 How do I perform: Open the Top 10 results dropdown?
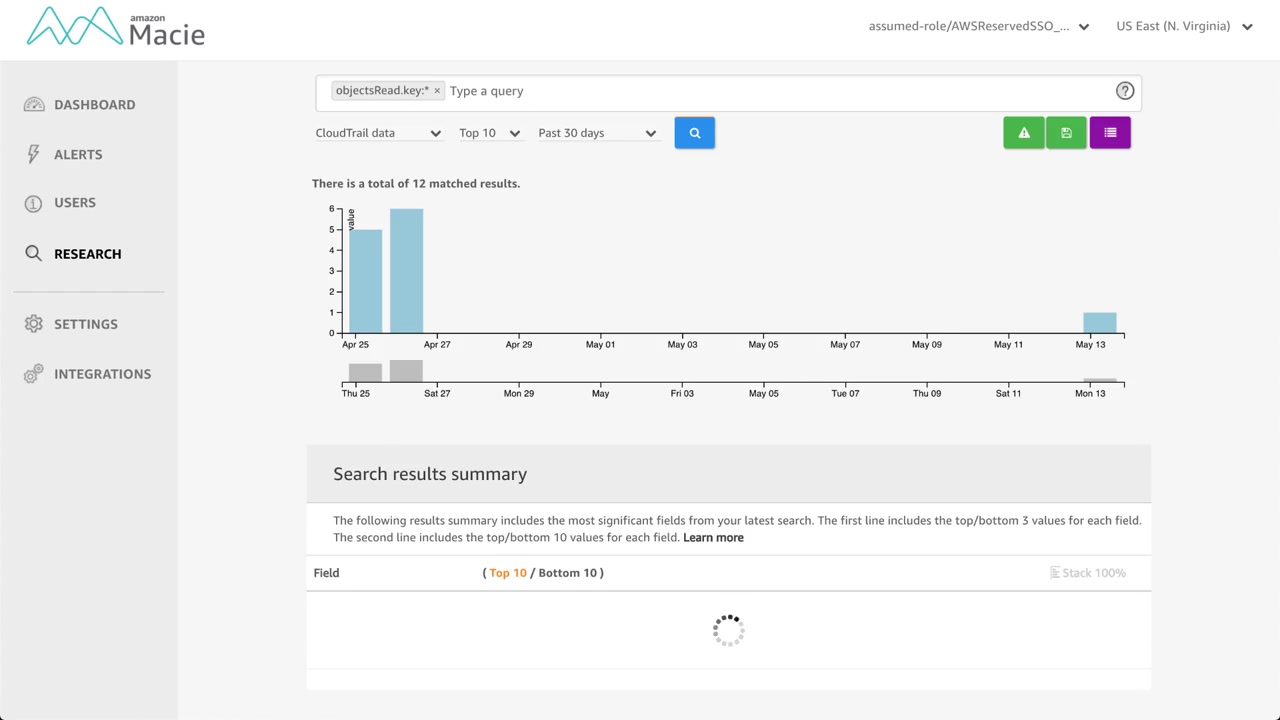pyautogui.click(x=489, y=133)
